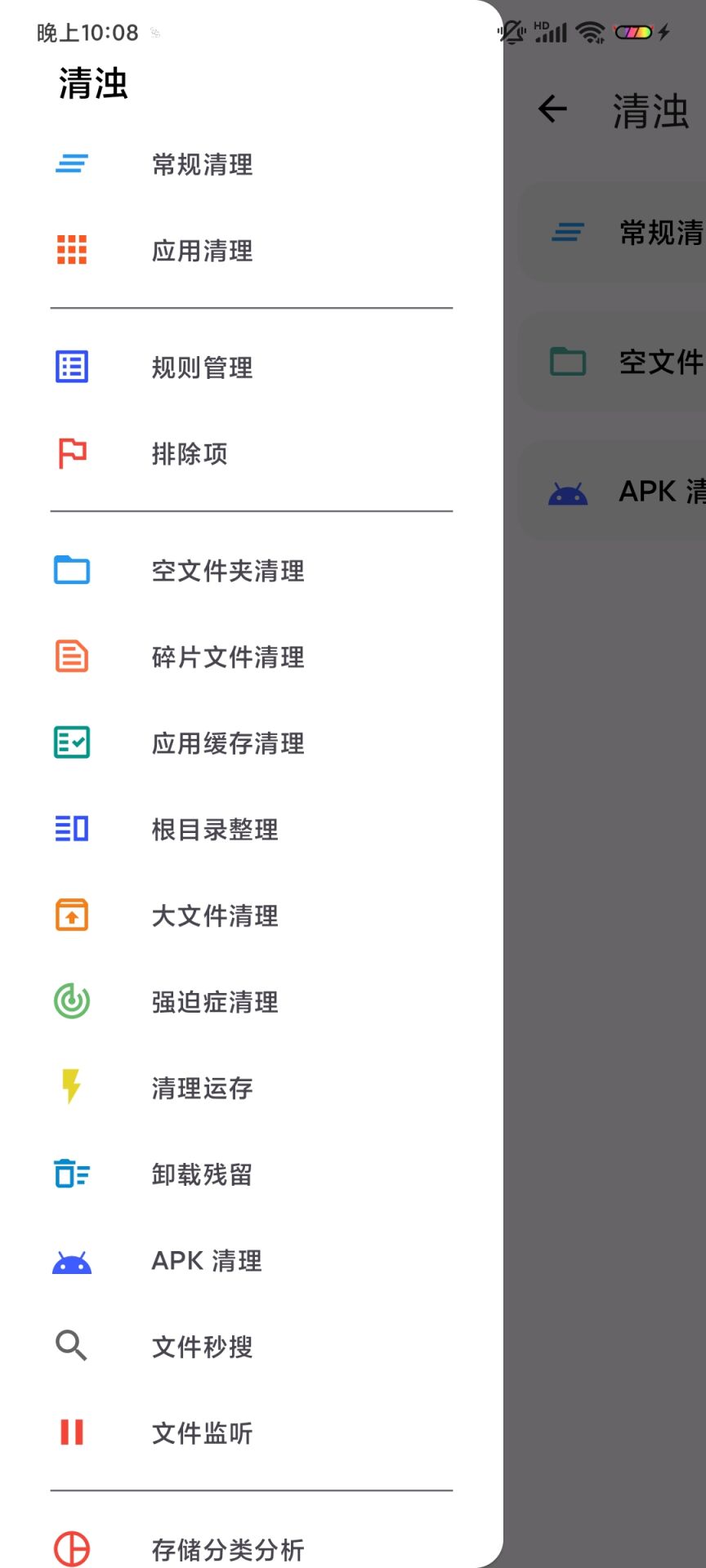The height and width of the screenshot is (1568, 706).
Task: Go to 根目录整理
Action: (x=215, y=830)
